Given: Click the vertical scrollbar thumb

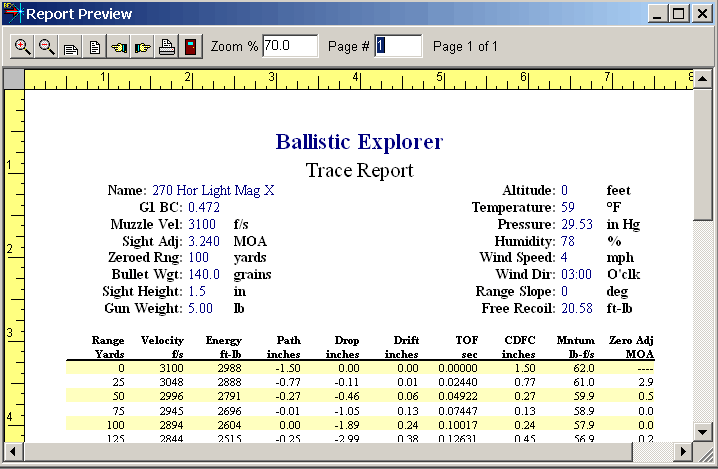Looking at the screenshot, I should pyautogui.click(x=703, y=154).
